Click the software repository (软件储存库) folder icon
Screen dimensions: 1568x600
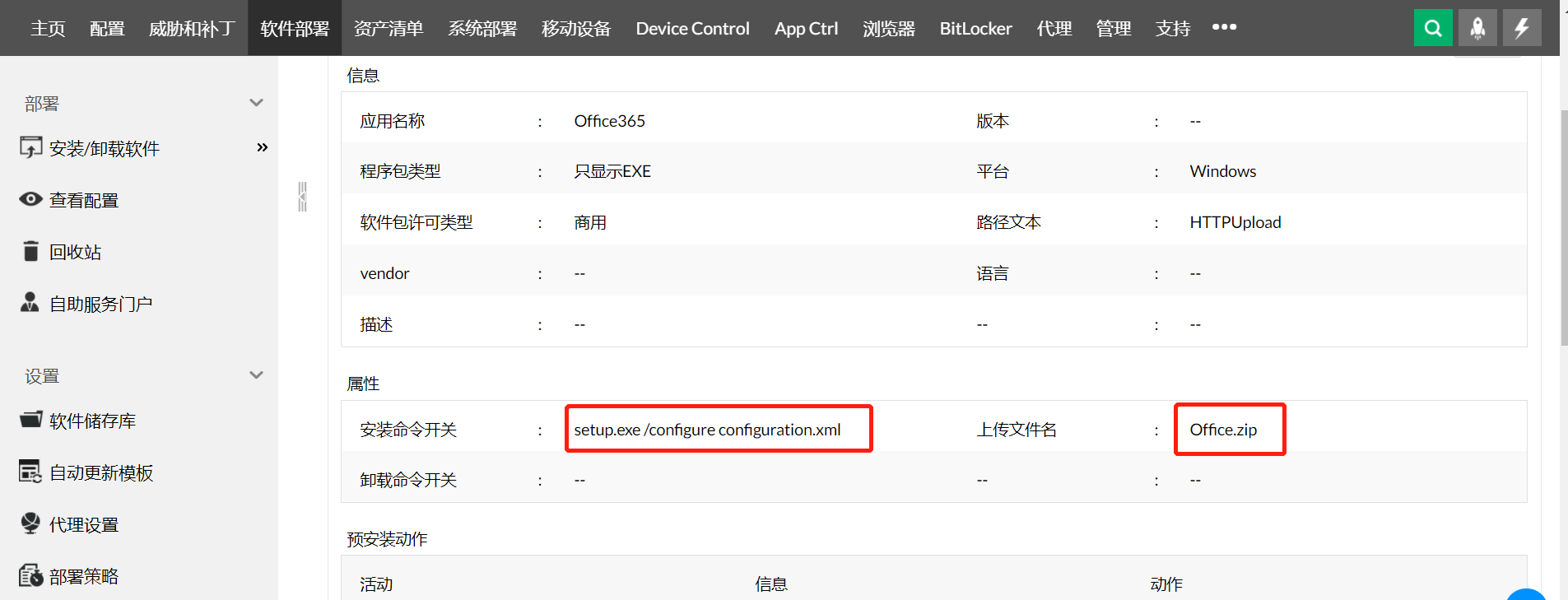click(30, 420)
